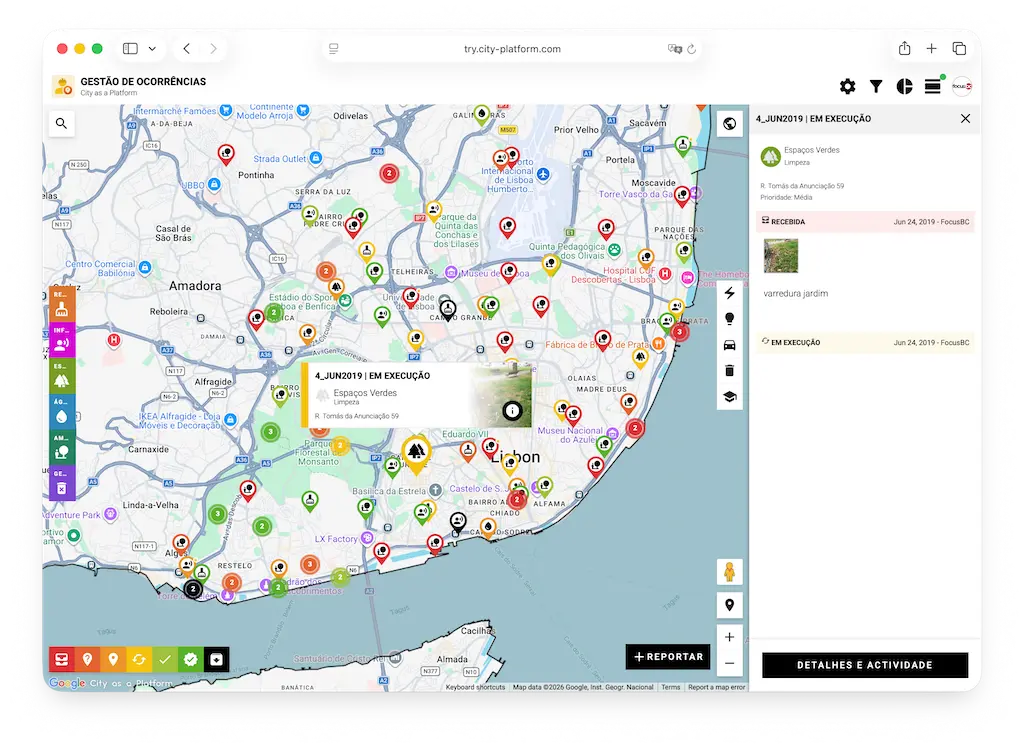Click the graduation cap layer icon
Image resolution: width=1024 pixels, height=748 pixels.
(x=729, y=397)
